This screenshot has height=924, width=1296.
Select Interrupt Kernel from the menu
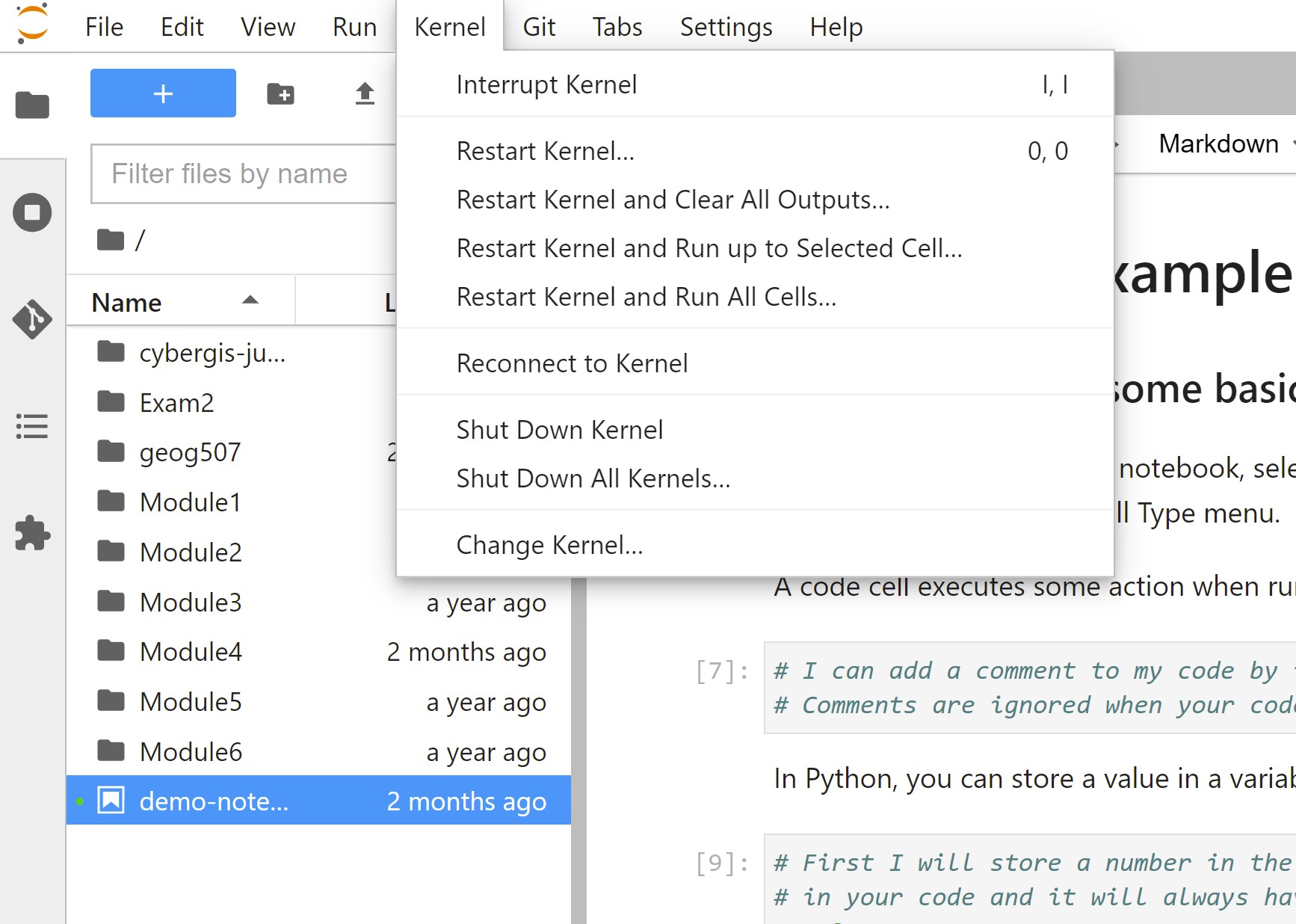click(x=546, y=84)
